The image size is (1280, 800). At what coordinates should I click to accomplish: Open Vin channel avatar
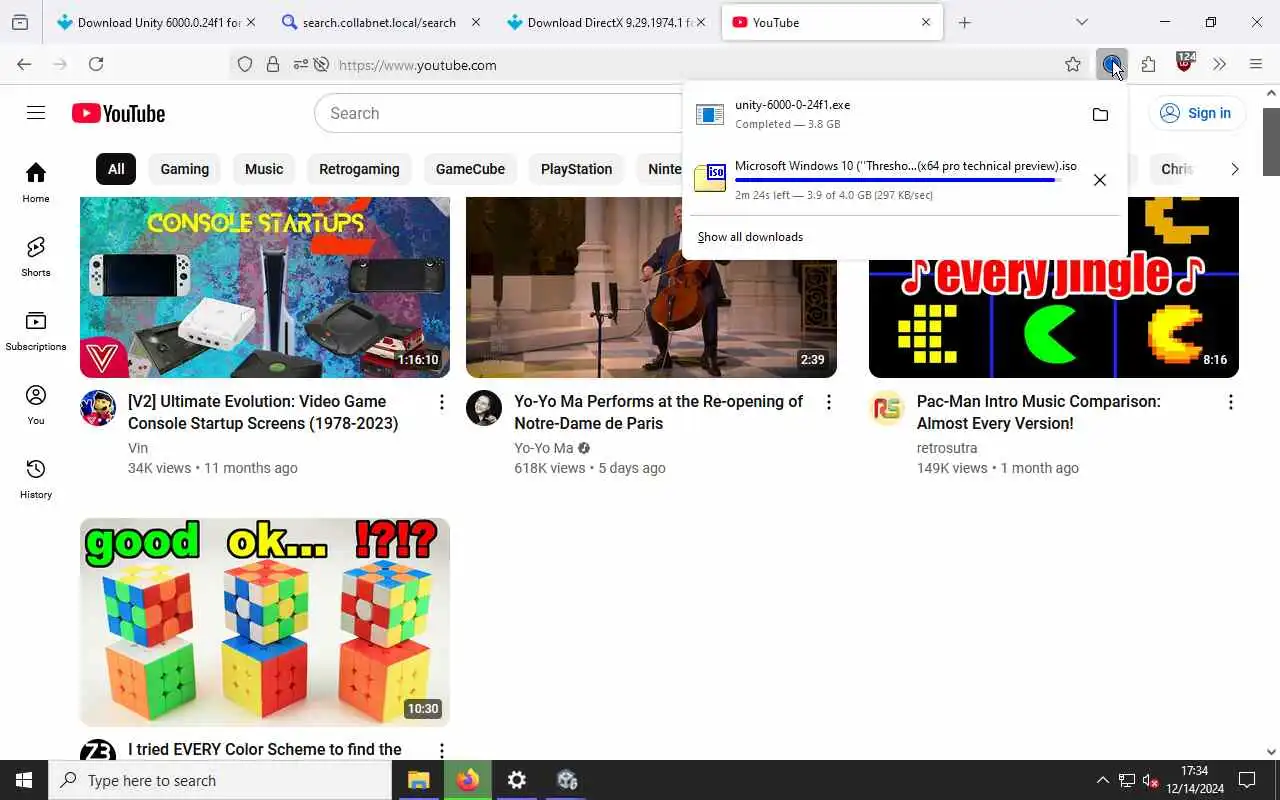pyautogui.click(x=98, y=408)
